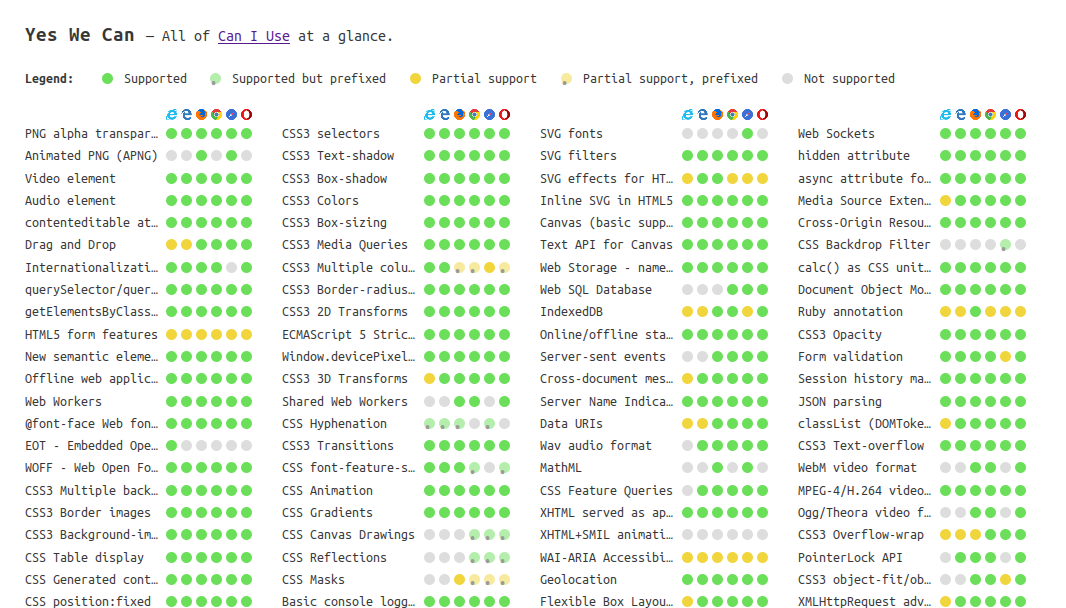Click the Opera icon above SVG fonts
This screenshot has height=608, width=1066.
tap(763, 115)
